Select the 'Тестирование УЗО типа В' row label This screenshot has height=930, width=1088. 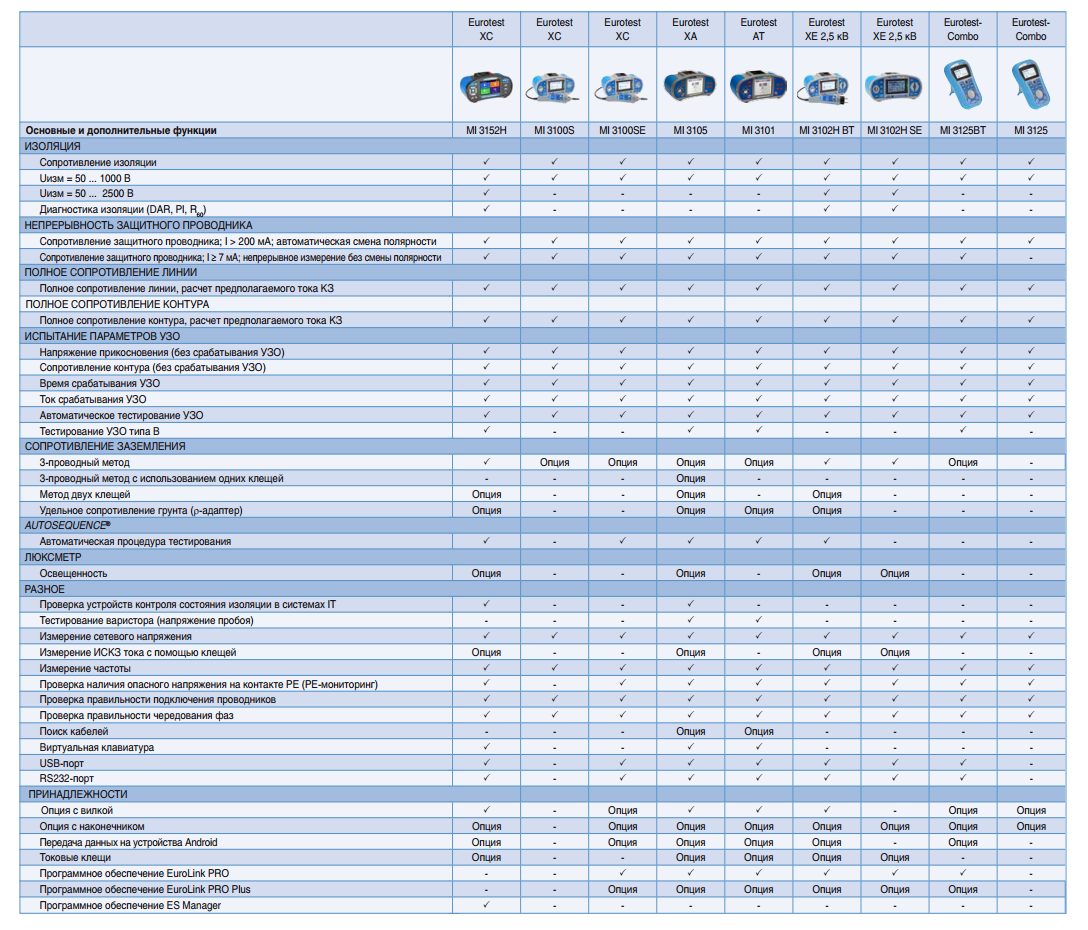click(x=99, y=432)
